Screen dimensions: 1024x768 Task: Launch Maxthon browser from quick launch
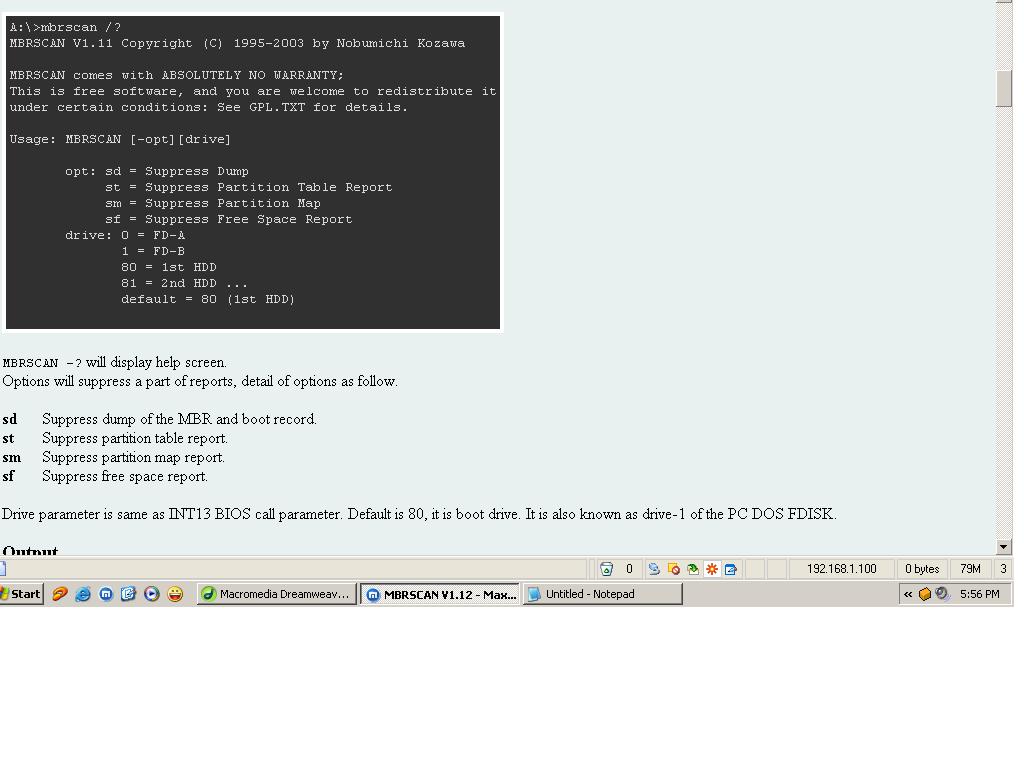(x=106, y=594)
